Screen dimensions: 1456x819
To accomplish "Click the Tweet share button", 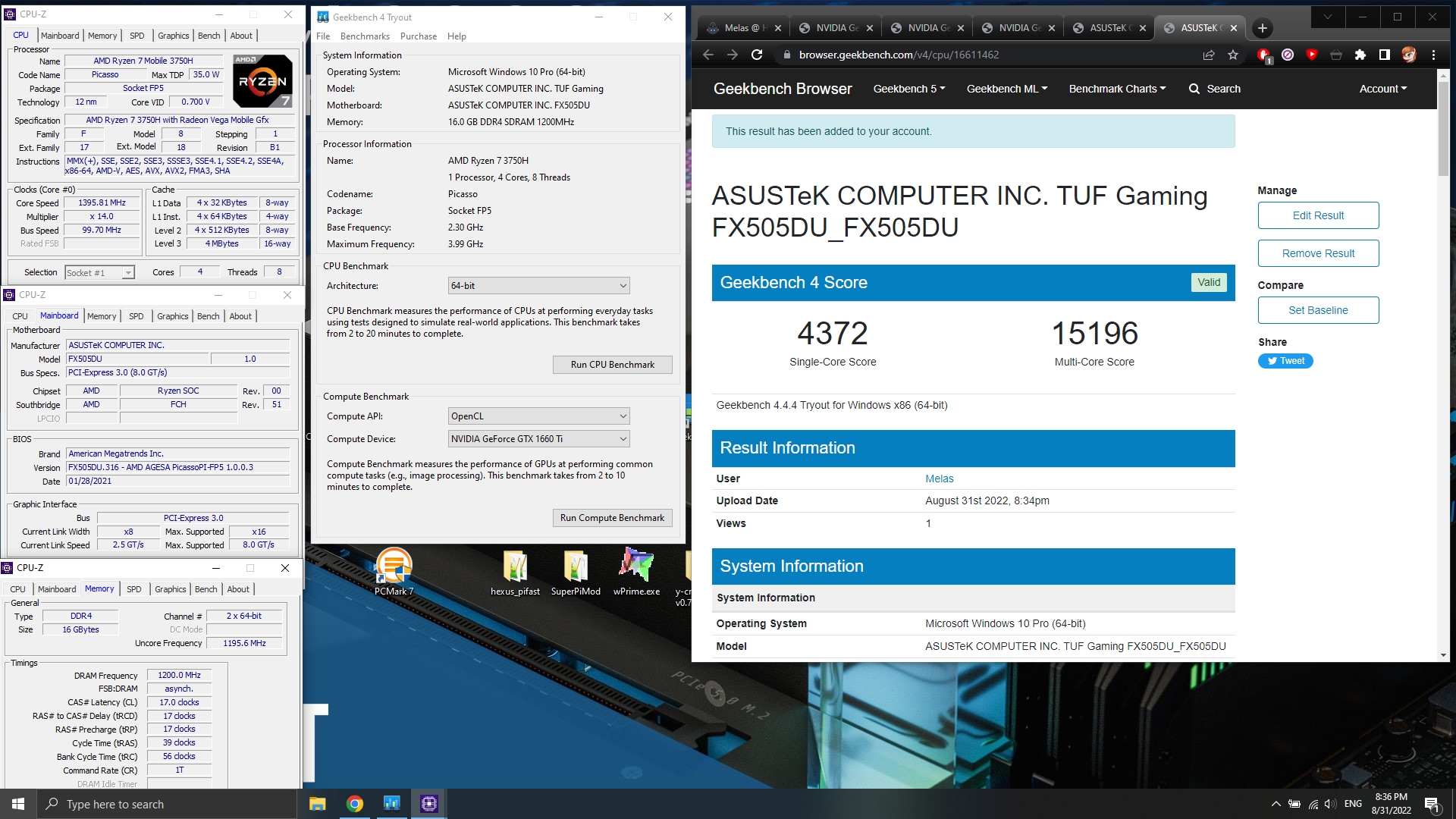I will click(1285, 361).
